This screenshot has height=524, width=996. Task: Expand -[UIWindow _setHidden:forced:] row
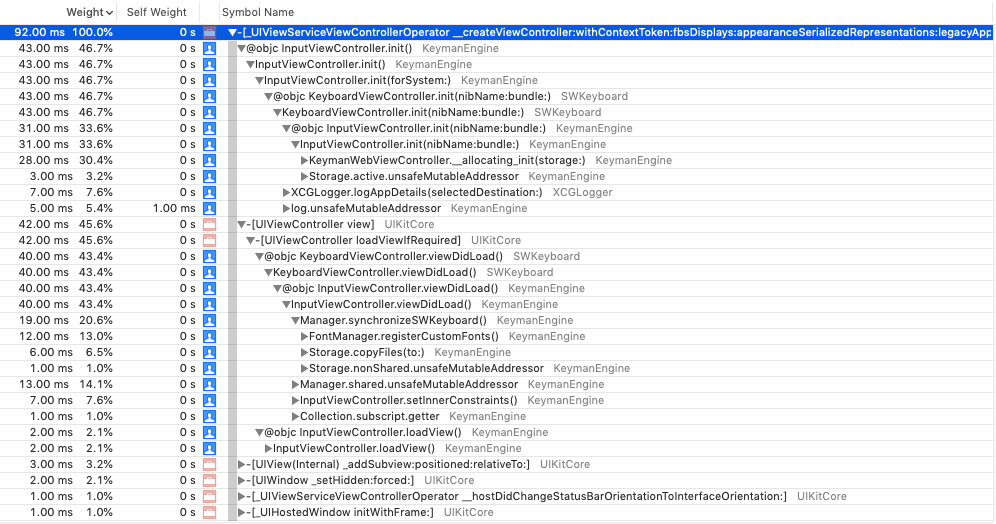(x=241, y=480)
